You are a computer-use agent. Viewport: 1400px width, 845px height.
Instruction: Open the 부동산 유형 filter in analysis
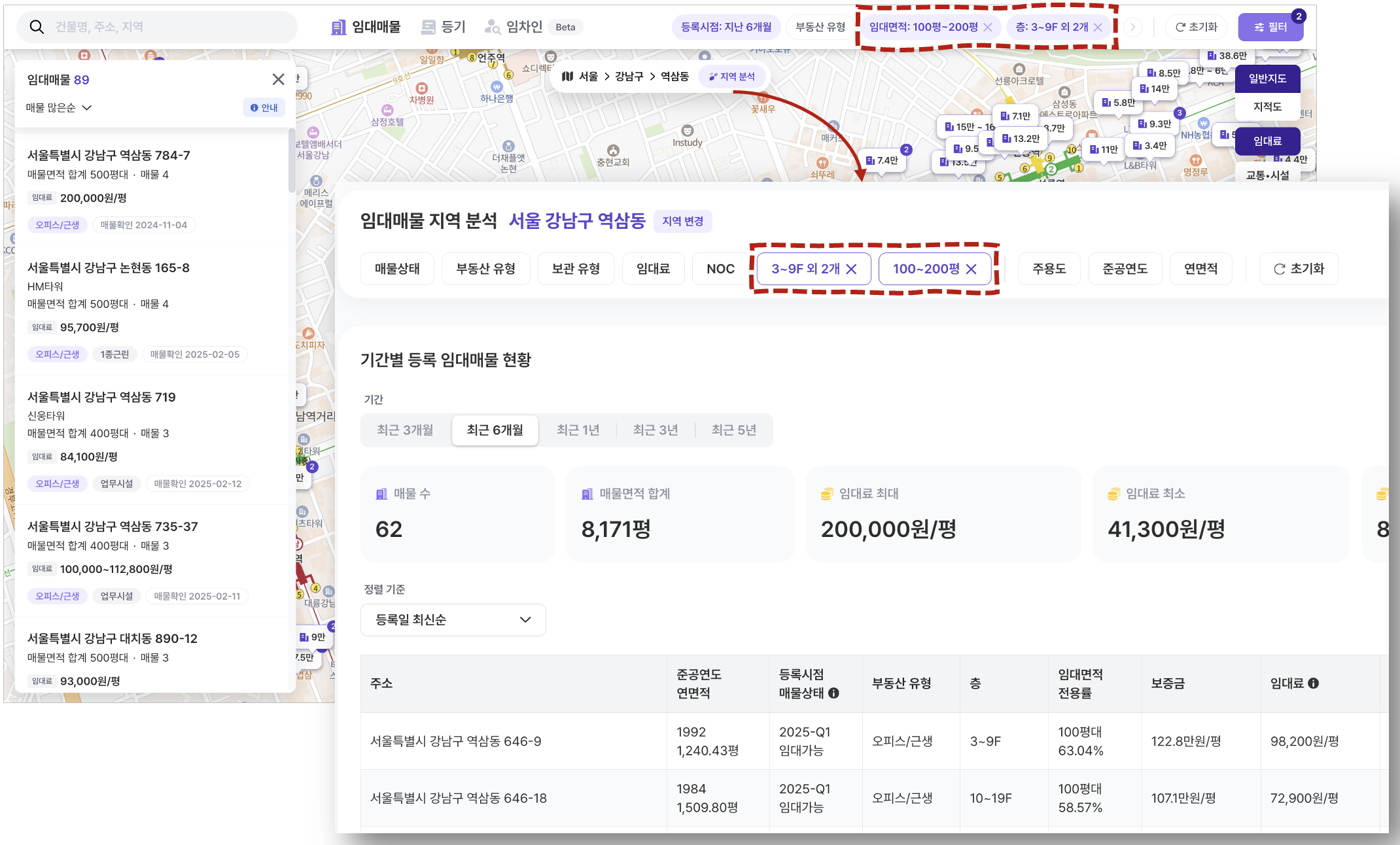485,269
